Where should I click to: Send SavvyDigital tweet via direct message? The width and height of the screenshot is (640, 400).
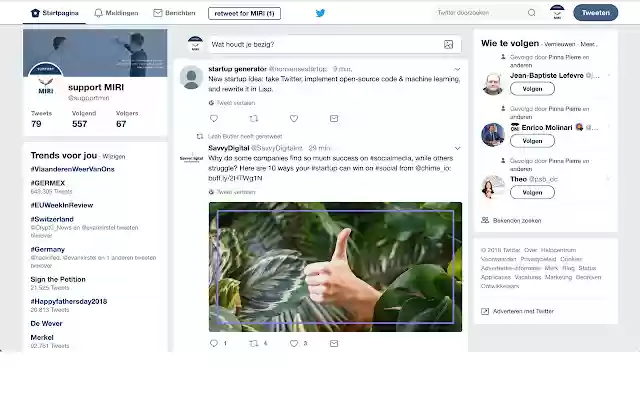click(x=334, y=343)
